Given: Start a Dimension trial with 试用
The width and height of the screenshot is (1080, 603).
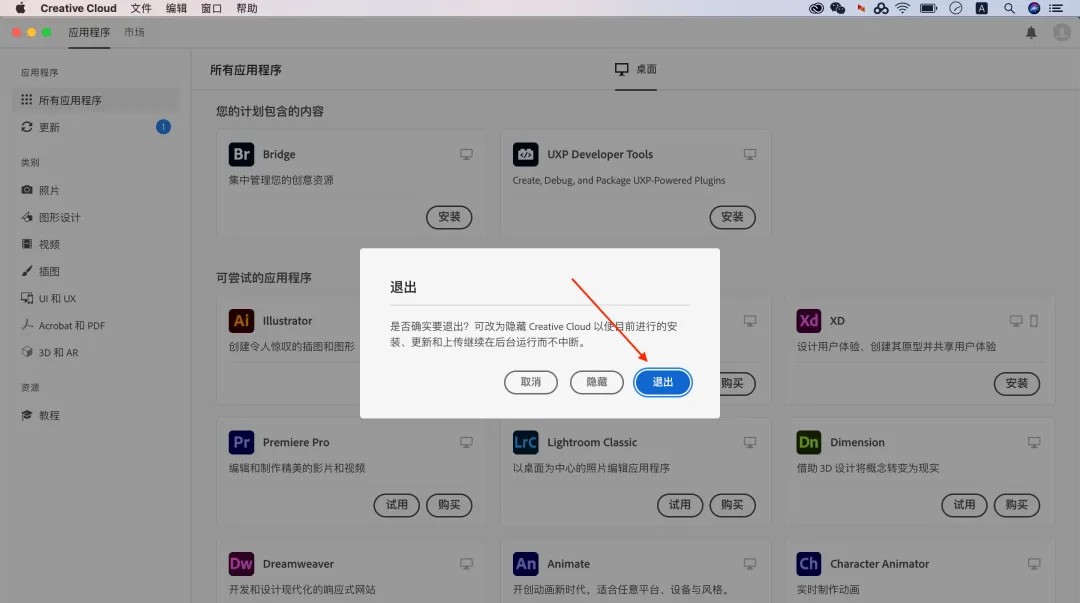Looking at the screenshot, I should click(x=964, y=505).
